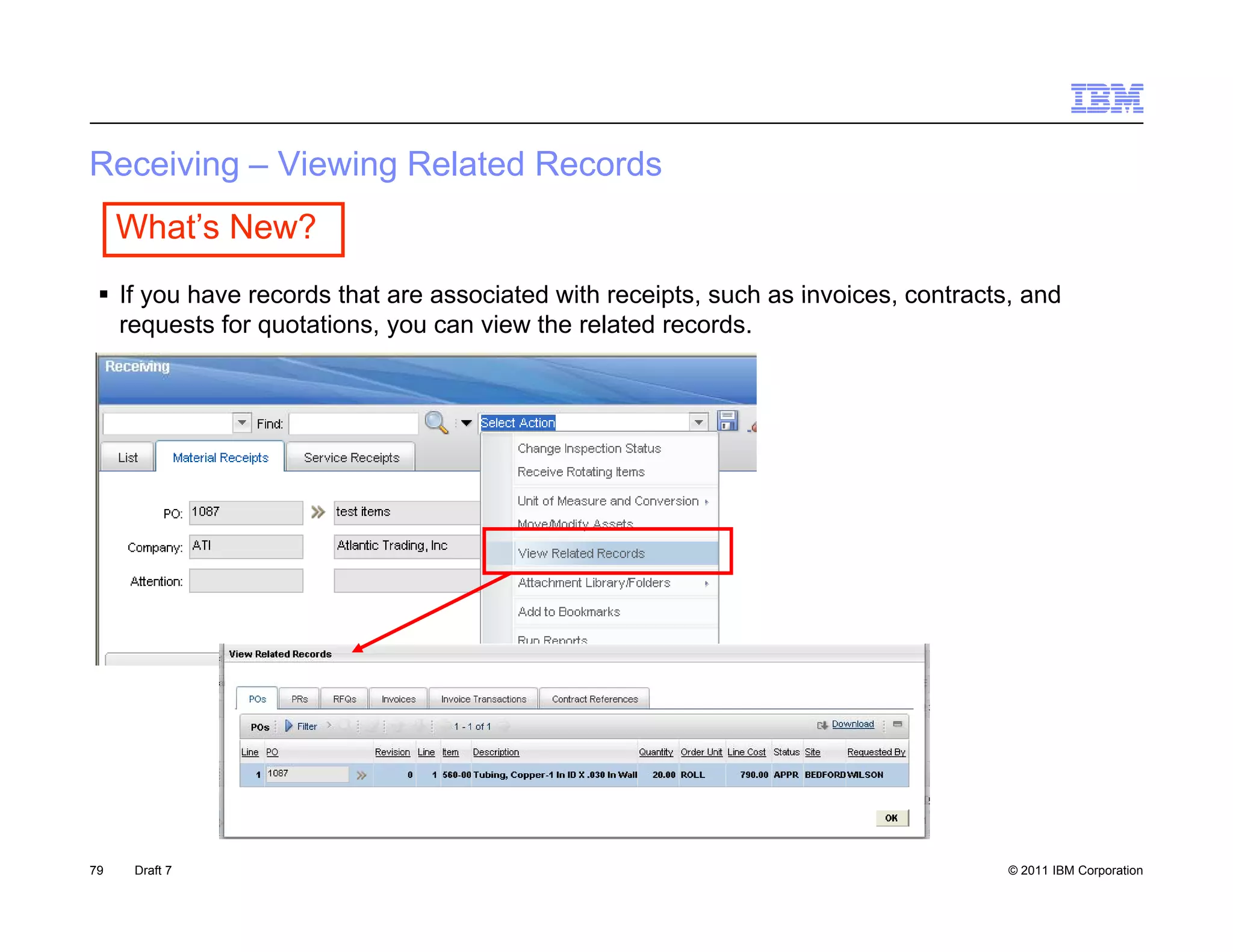Open the search options arrow beside magnifier
The width and height of the screenshot is (1233, 952).
pos(466,423)
